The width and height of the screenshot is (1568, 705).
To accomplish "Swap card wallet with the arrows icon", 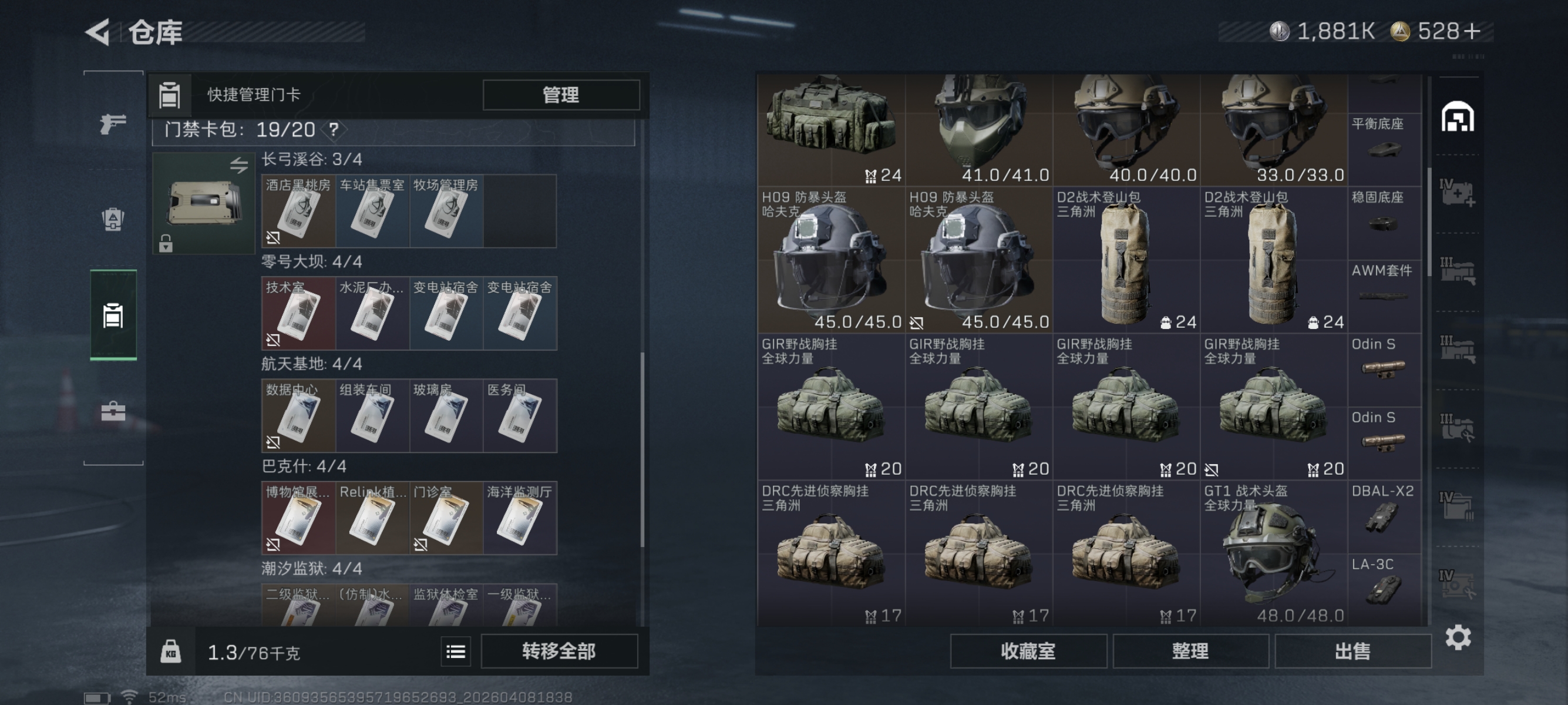I will coord(238,165).
